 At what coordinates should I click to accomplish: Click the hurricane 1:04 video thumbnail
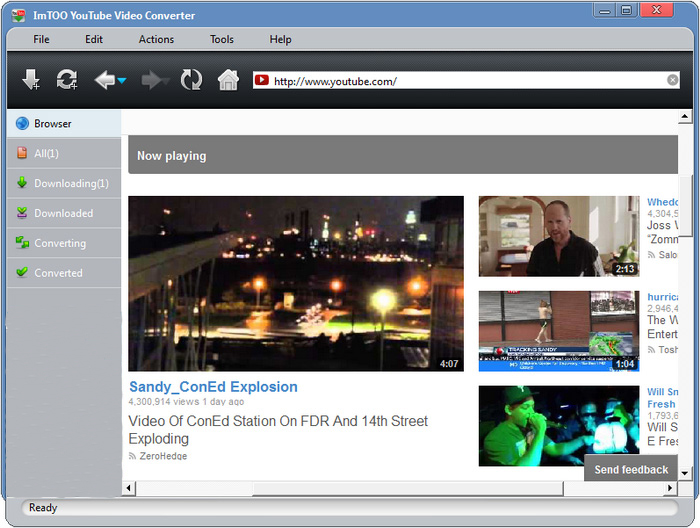point(559,331)
